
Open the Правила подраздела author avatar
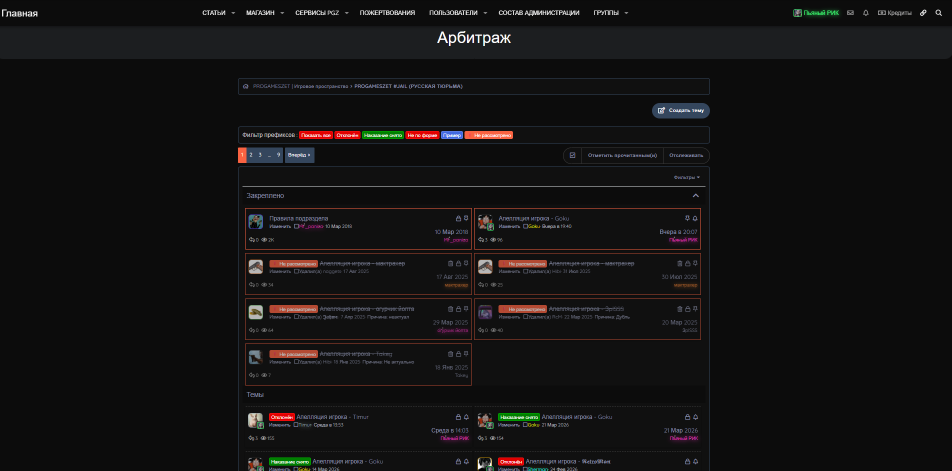click(x=256, y=222)
